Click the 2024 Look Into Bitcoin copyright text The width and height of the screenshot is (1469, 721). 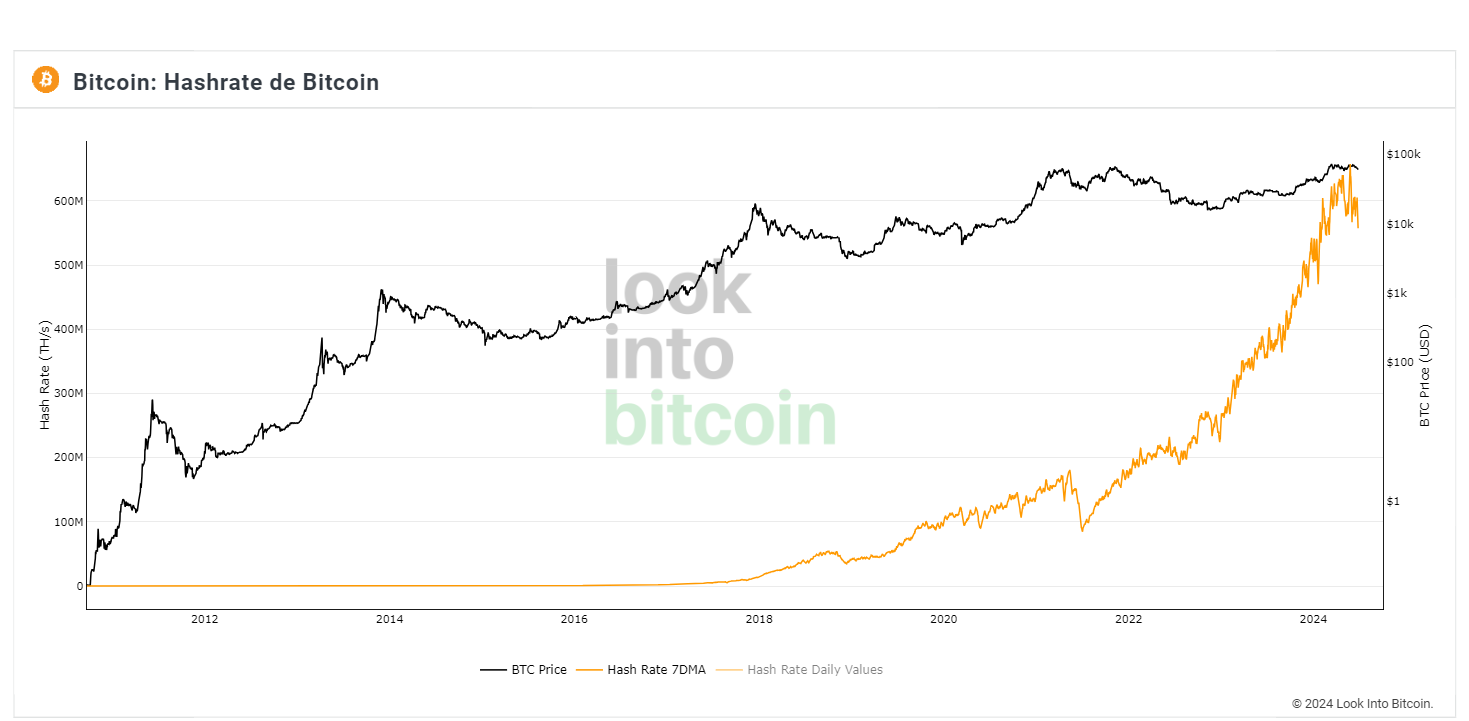tap(1362, 703)
